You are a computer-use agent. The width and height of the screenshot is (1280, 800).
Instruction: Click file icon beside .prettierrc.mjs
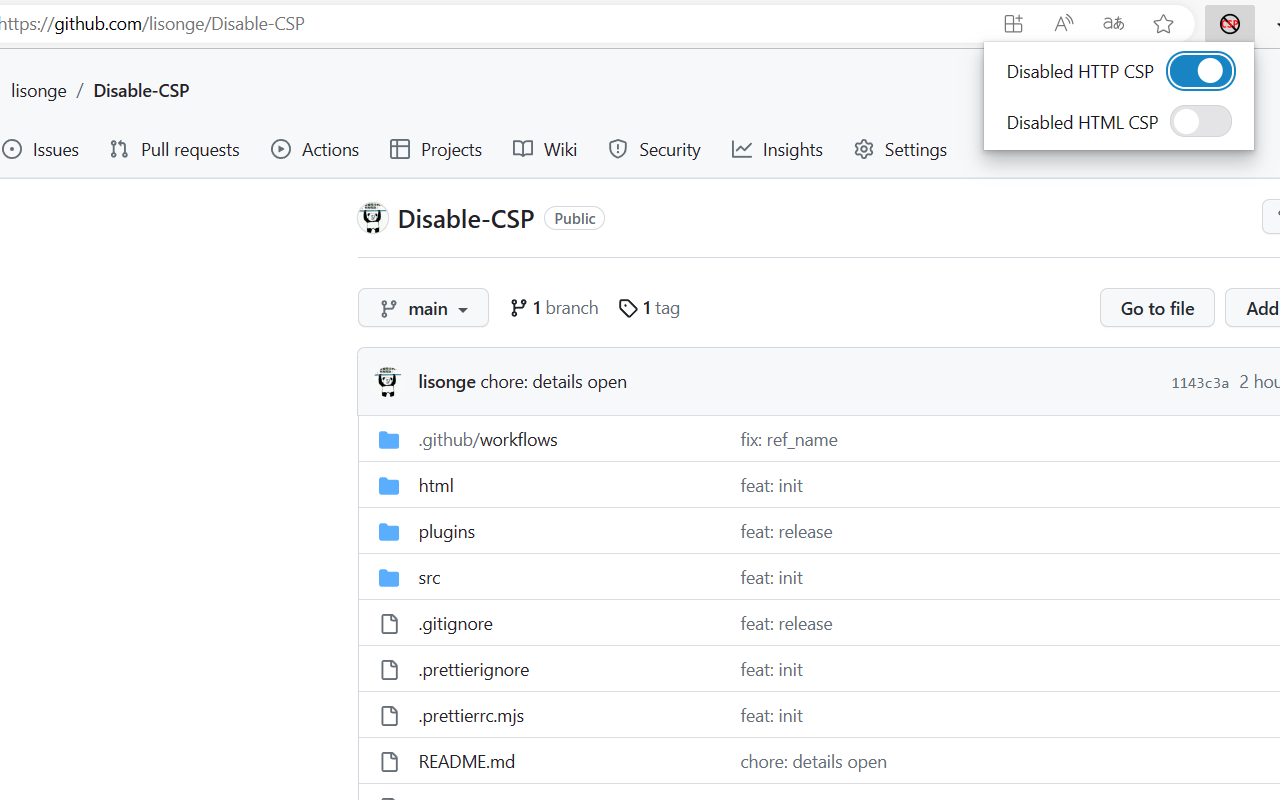click(389, 716)
